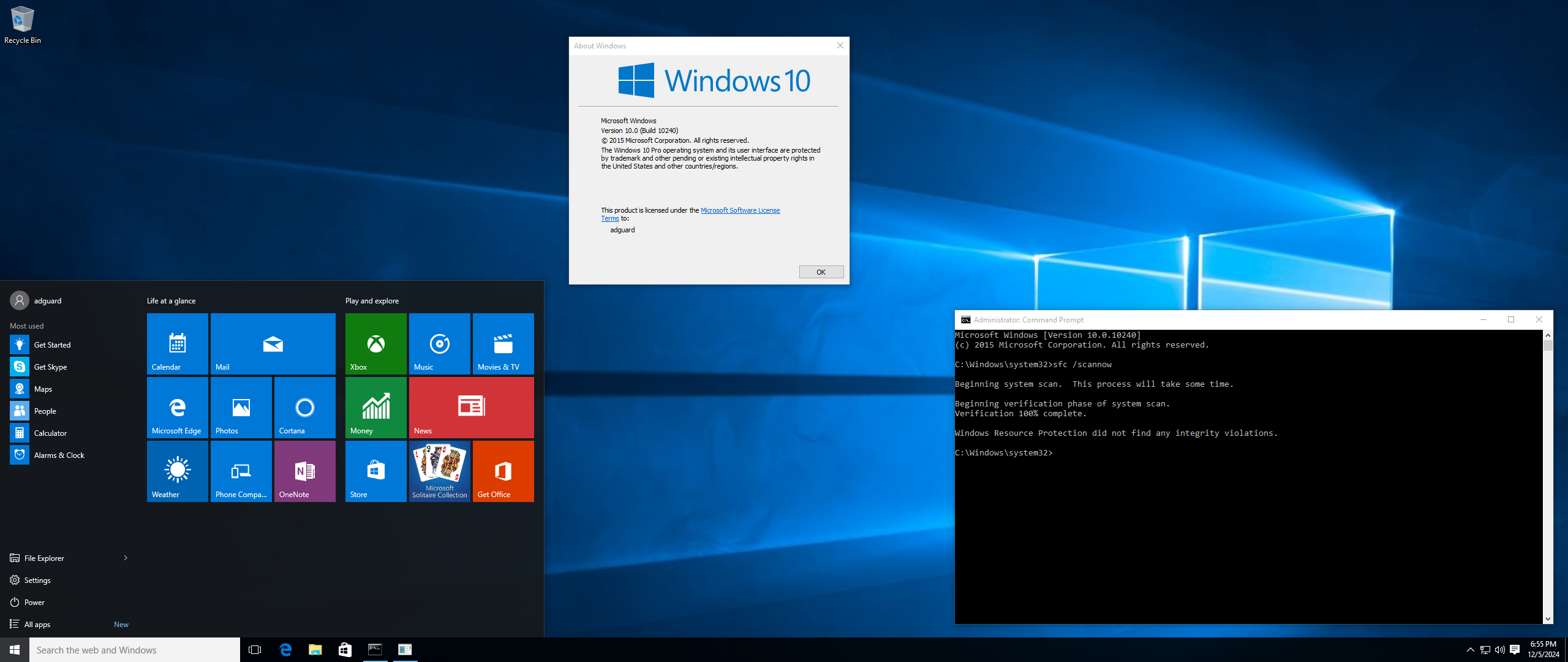
Task: Open Microsoft Solitaire Collection tile
Action: click(x=440, y=471)
